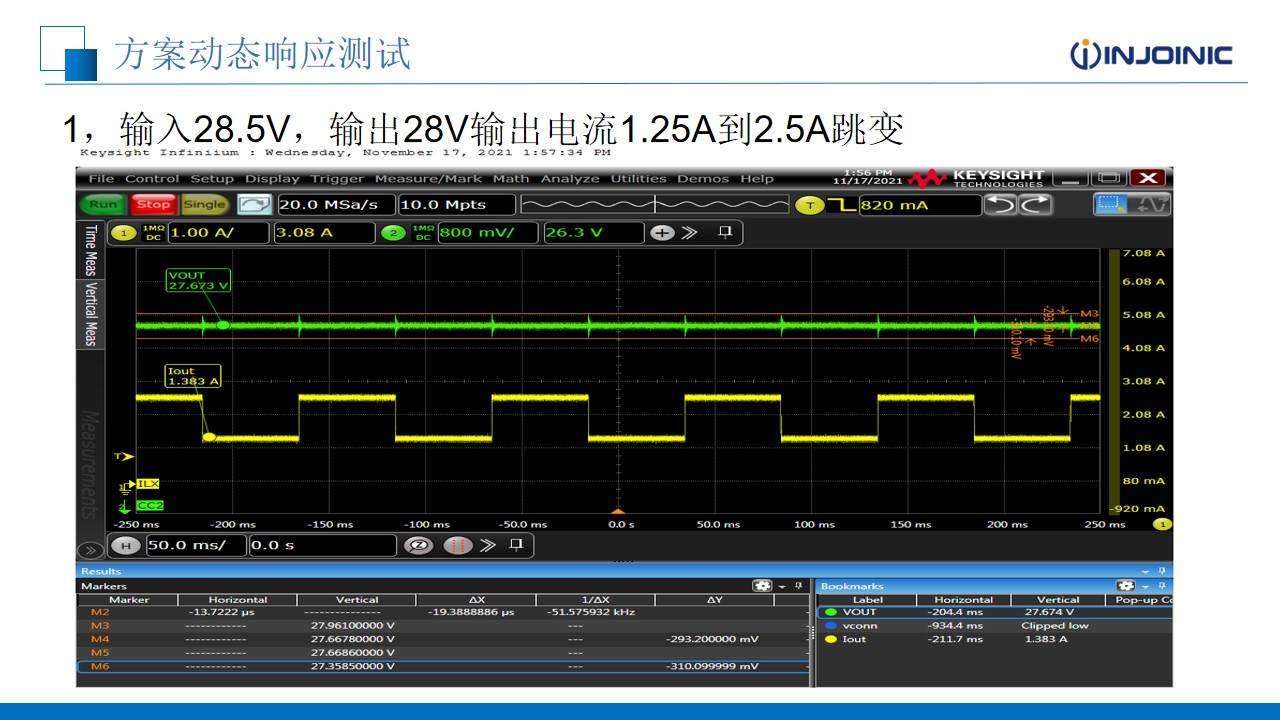Screen dimensions: 1280x720
Task: Select the zoom box tool icon
Action: 1111,205
